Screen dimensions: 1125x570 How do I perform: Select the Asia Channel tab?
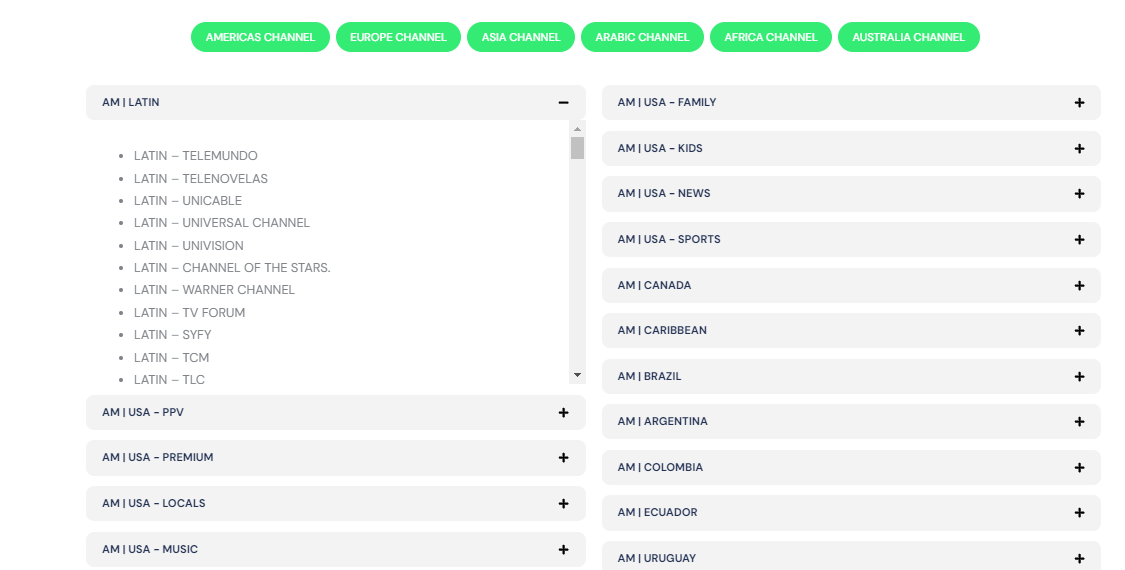click(x=521, y=37)
